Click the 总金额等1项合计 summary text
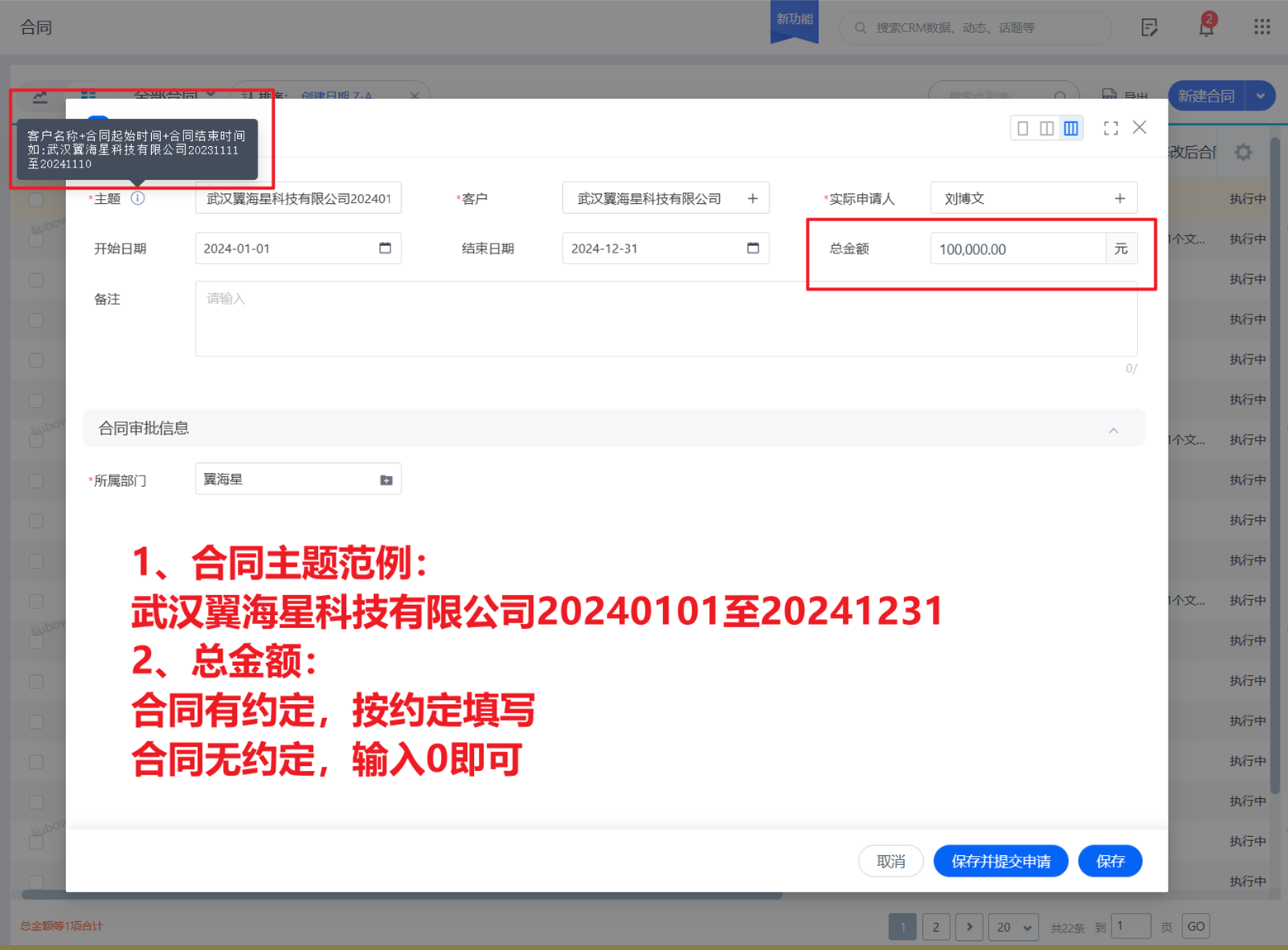The image size is (1288, 950). [61, 926]
